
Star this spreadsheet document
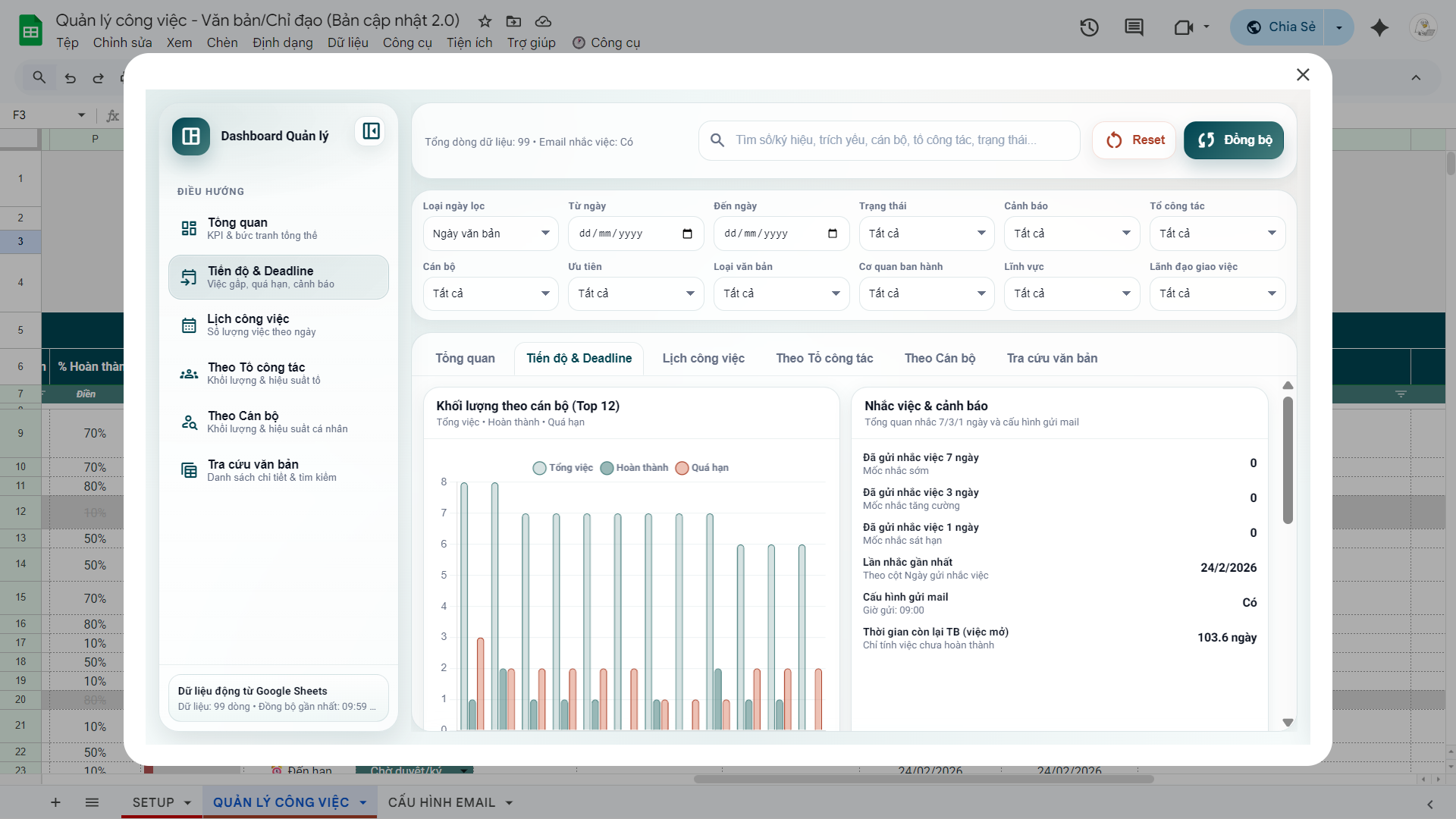click(485, 21)
